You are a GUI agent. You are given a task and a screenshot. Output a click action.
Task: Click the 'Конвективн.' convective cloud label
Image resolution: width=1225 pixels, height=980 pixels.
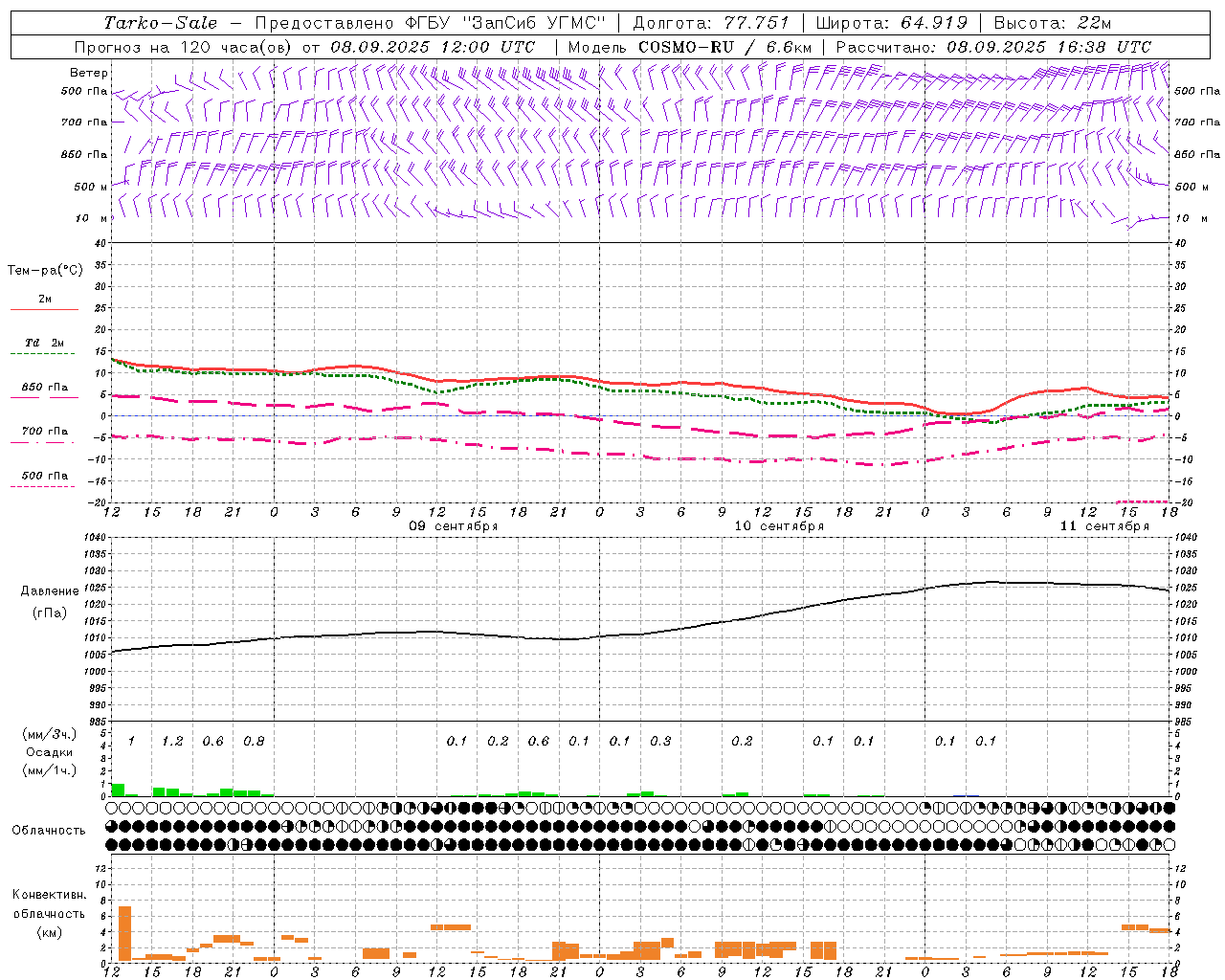[49, 895]
